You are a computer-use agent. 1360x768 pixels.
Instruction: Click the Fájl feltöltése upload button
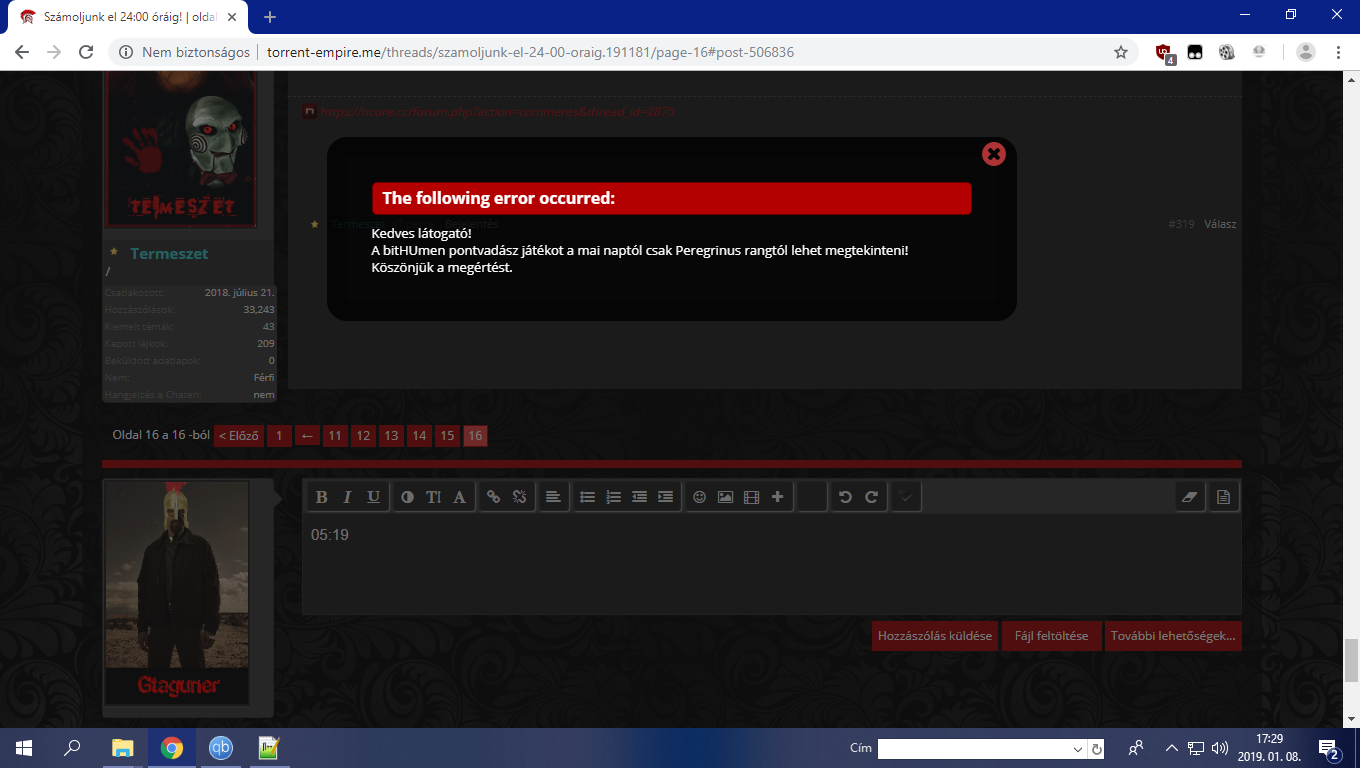(1051, 636)
